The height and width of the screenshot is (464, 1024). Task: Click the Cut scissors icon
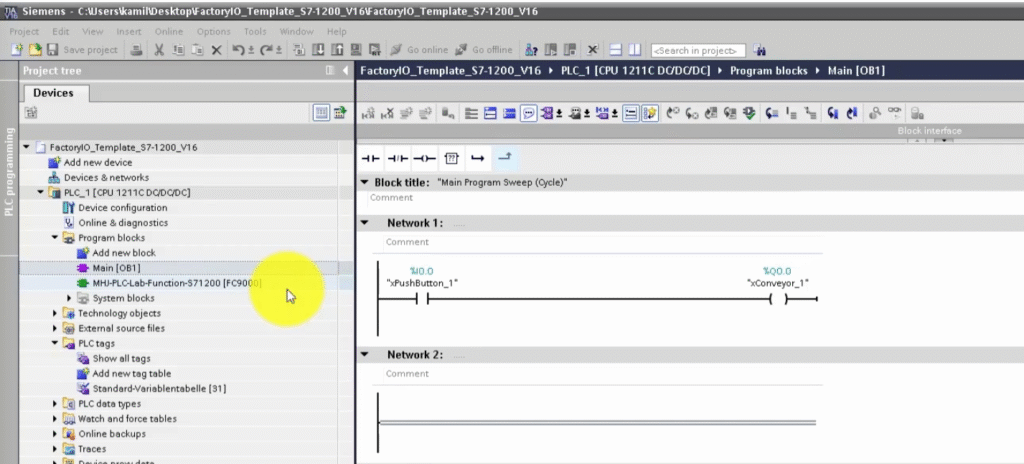158,50
